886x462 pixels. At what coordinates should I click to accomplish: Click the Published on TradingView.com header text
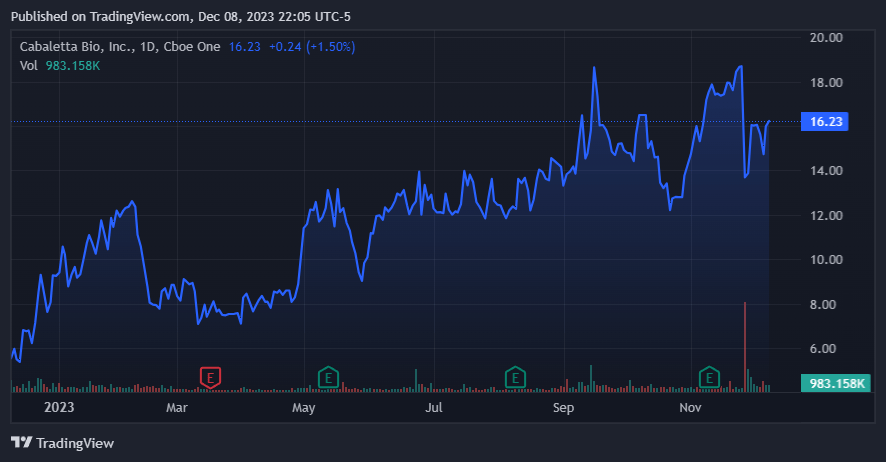pos(180,17)
